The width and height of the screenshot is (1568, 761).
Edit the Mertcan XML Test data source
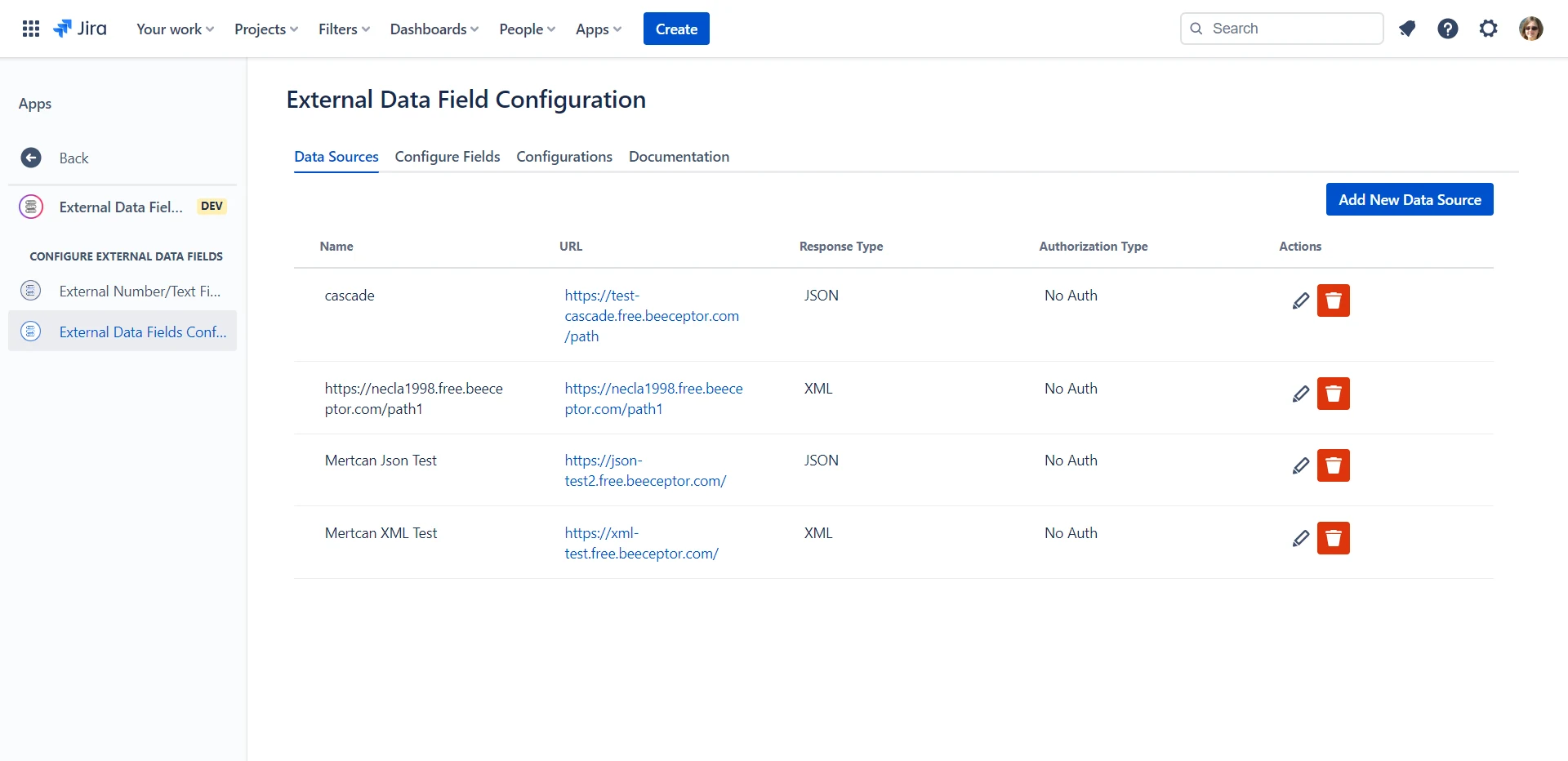[x=1301, y=538]
